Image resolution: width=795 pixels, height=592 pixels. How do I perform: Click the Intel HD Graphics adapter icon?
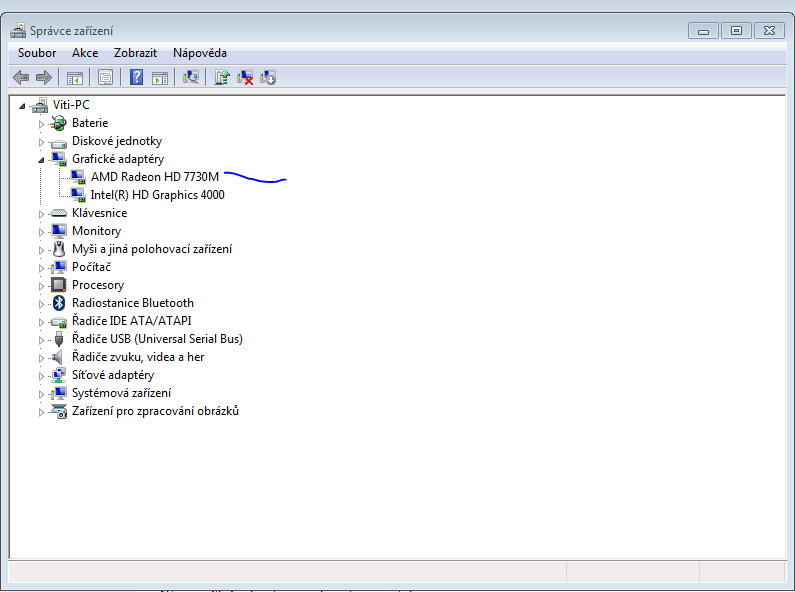coord(78,195)
